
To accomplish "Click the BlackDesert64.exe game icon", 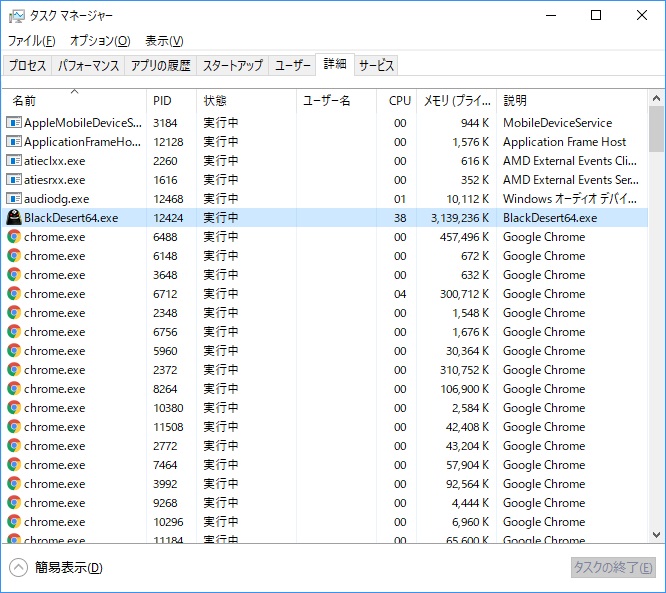I will 14,217.
